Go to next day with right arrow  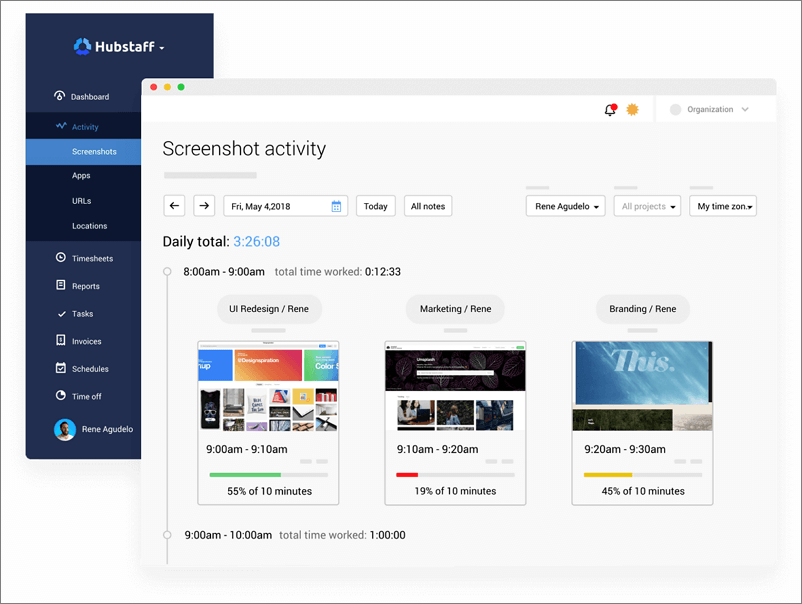coord(204,206)
